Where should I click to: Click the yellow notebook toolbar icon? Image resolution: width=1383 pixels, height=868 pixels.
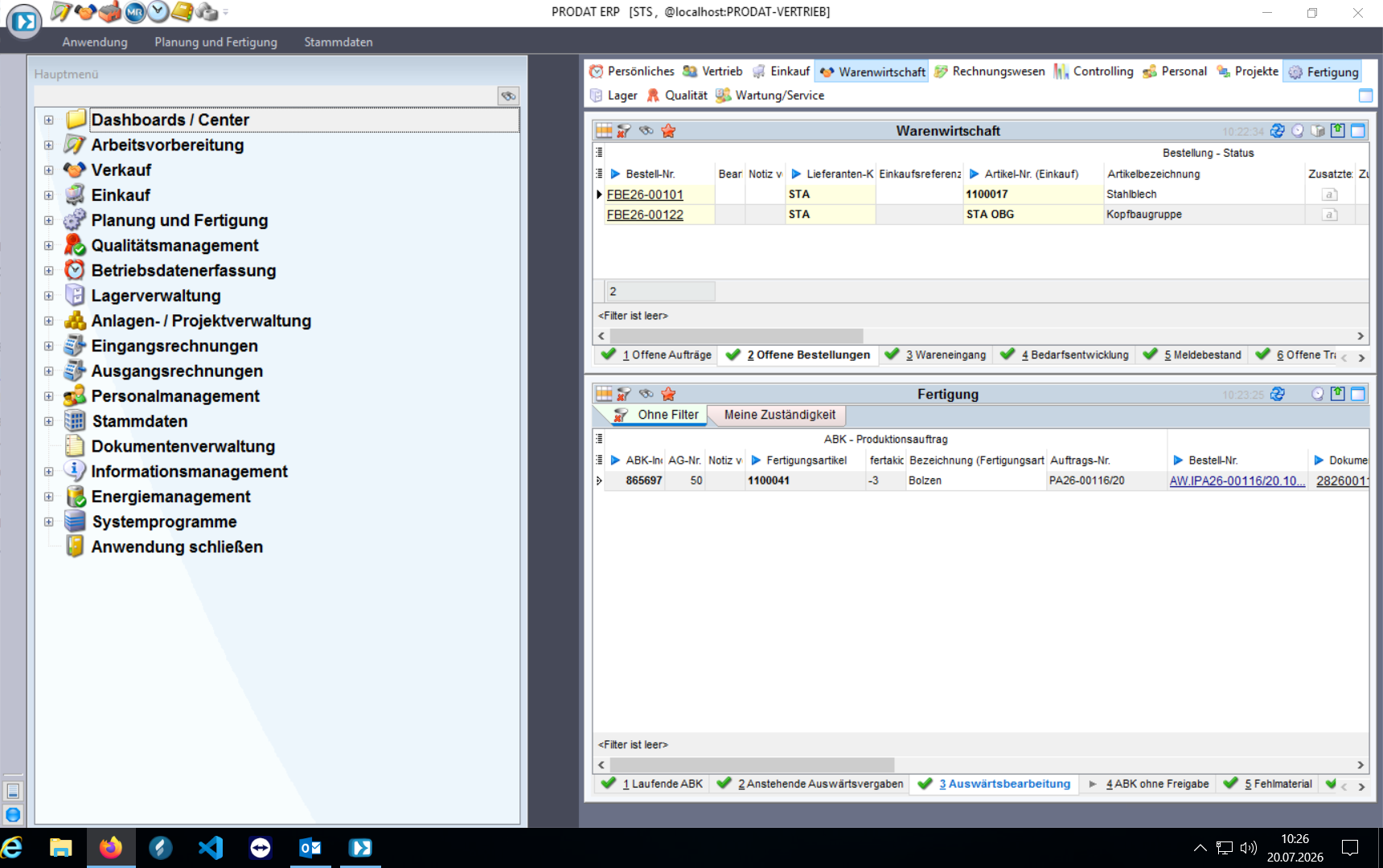click(183, 11)
